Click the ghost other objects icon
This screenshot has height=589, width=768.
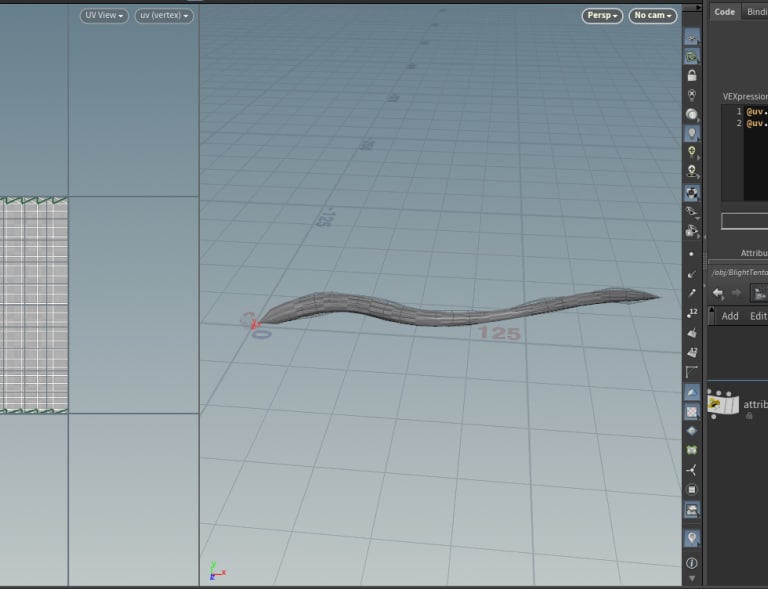[692, 231]
